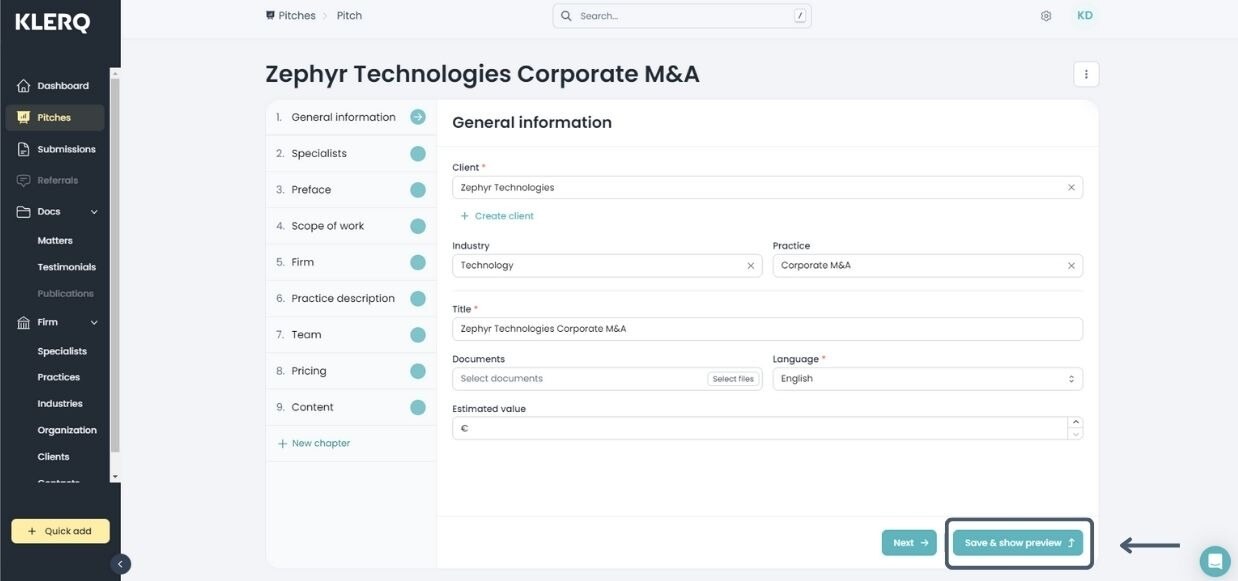1238x581 pixels.
Task: Clear the Practice Corporate M&A selection
Action: [x=1071, y=265]
